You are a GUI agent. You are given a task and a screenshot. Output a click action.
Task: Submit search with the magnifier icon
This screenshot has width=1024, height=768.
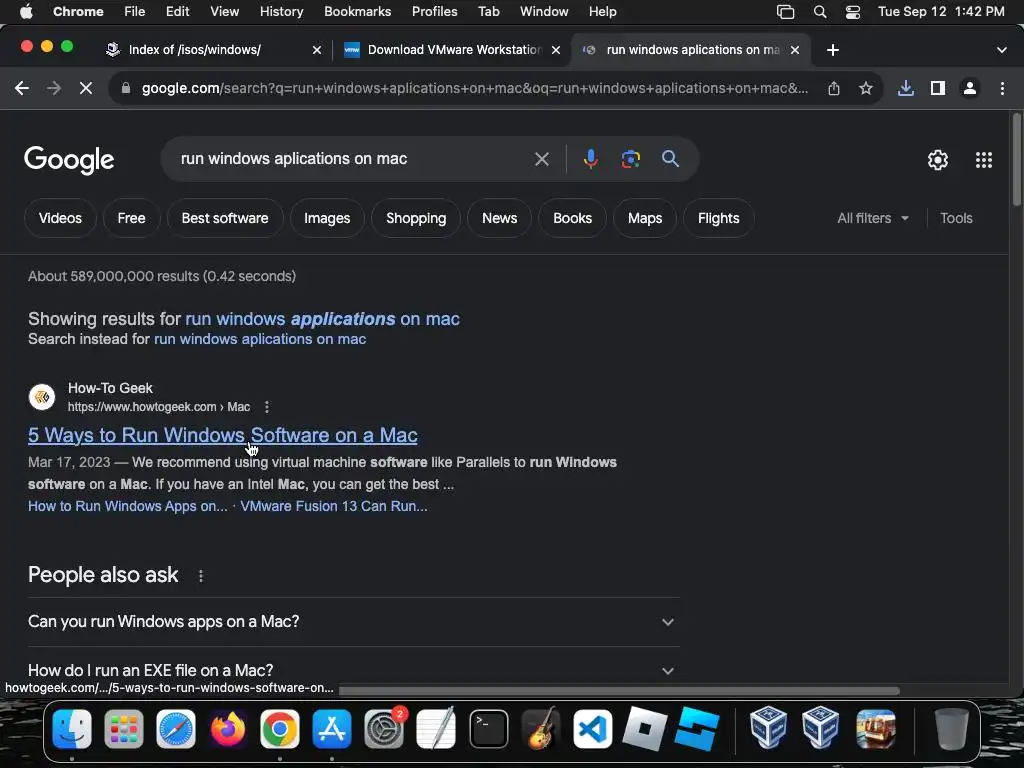click(x=670, y=159)
